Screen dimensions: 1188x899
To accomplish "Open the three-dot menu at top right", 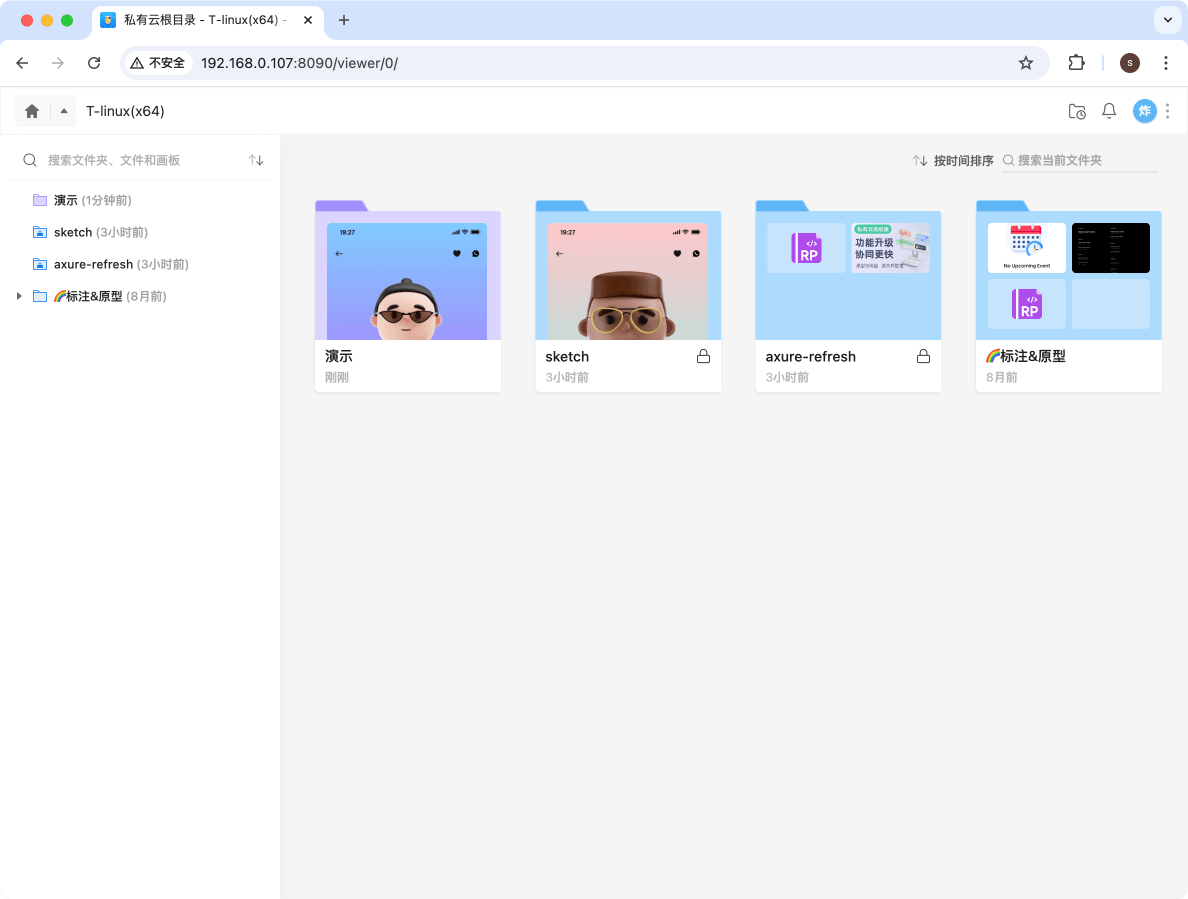I will coord(1167,111).
